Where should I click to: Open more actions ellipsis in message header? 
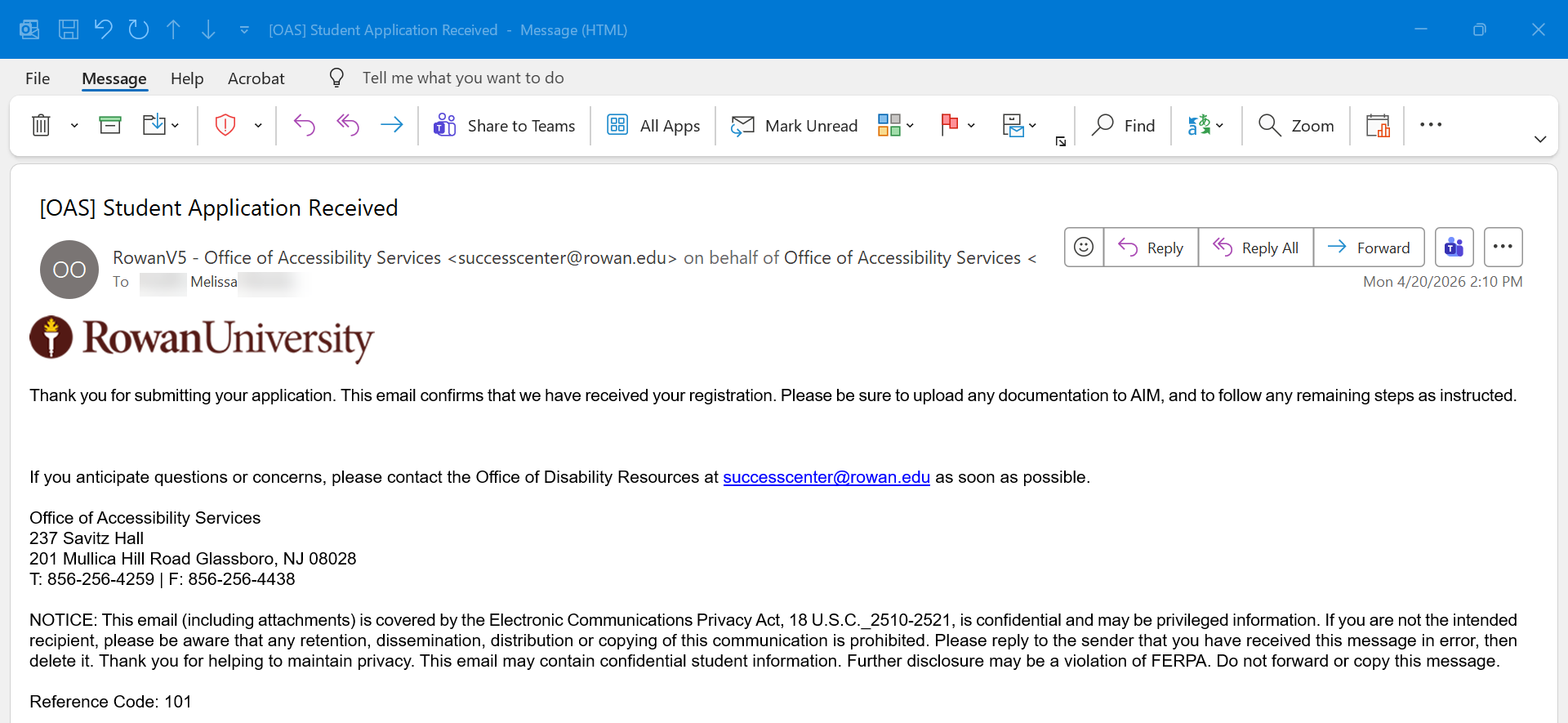(x=1503, y=247)
